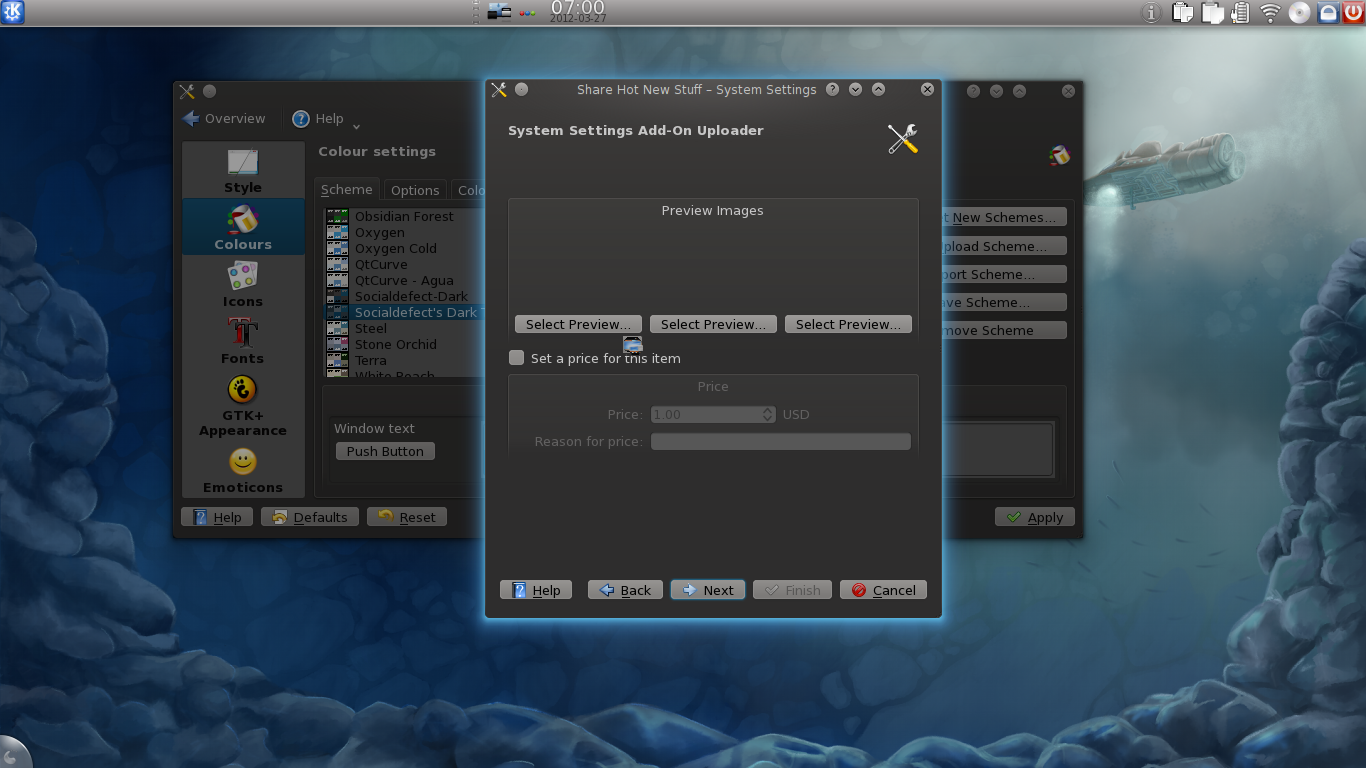Switch to the Options tab
The height and width of the screenshot is (768, 1366).
click(x=415, y=190)
